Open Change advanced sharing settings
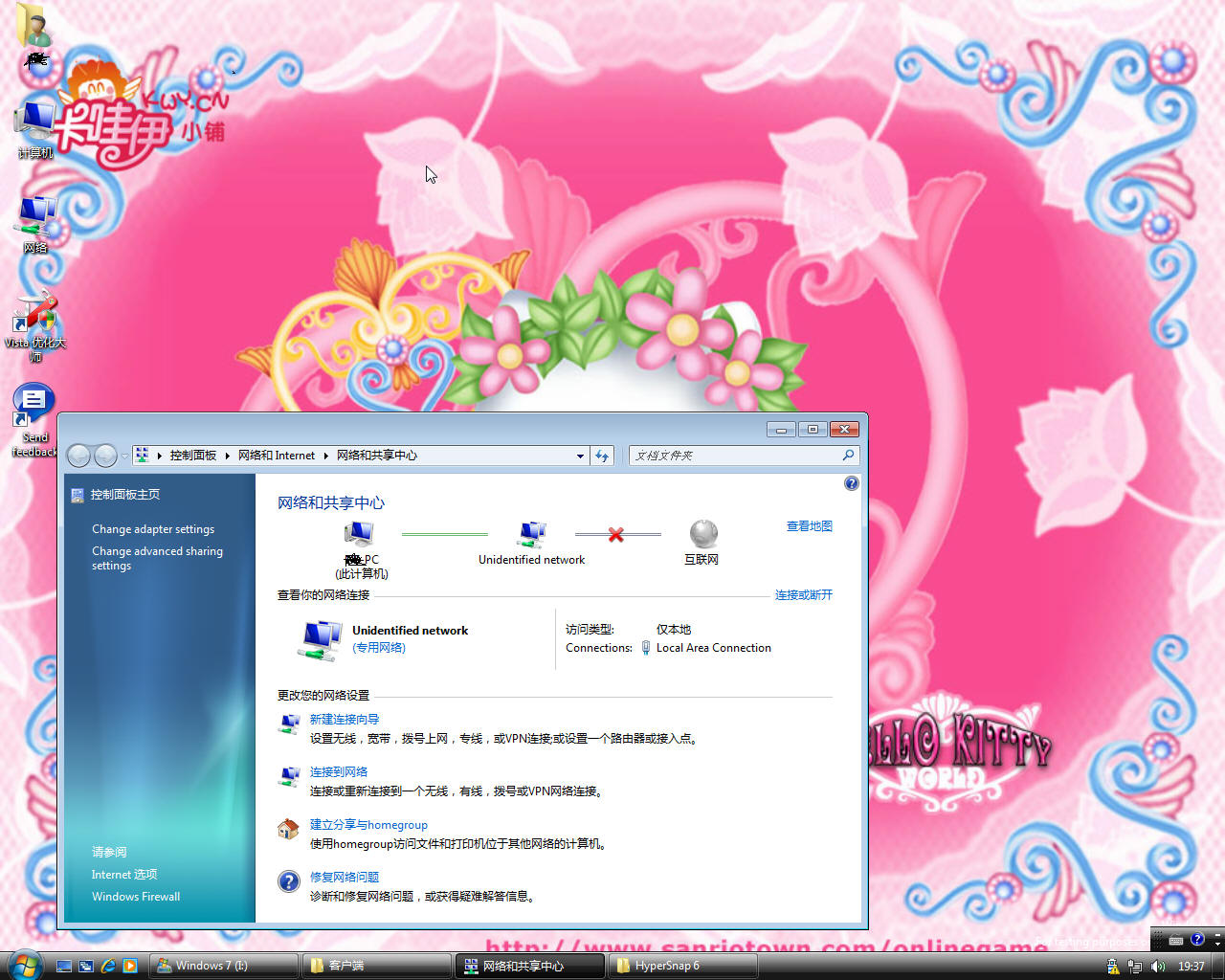 pos(157,558)
